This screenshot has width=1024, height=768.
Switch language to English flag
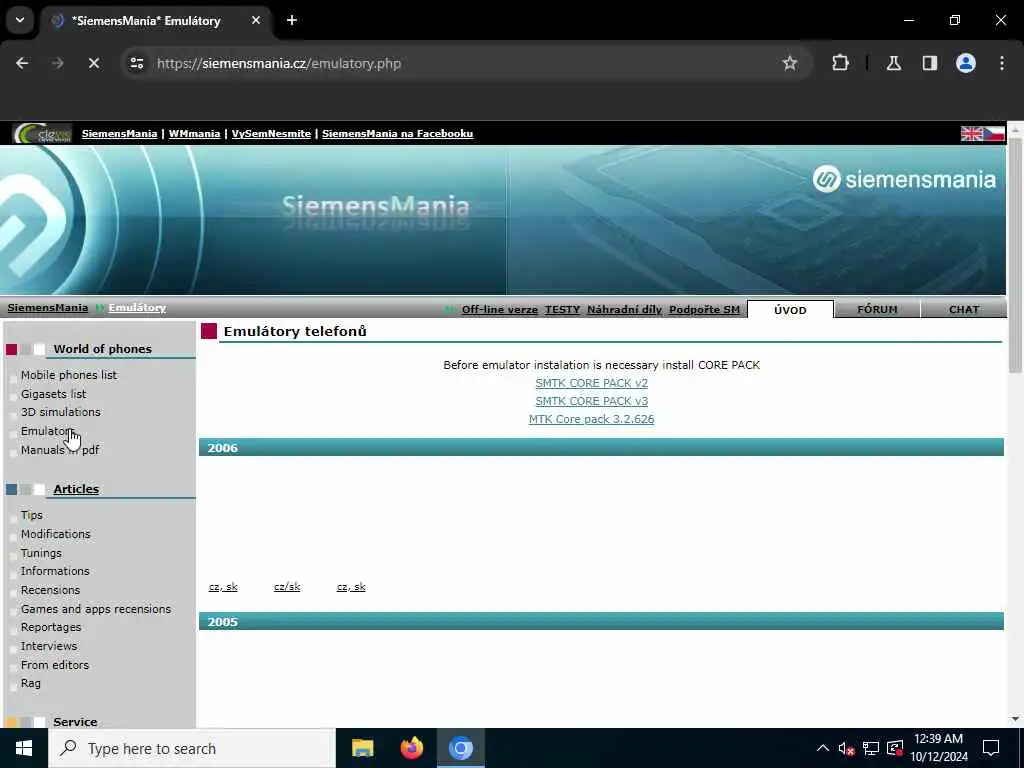pyautogui.click(x=971, y=133)
